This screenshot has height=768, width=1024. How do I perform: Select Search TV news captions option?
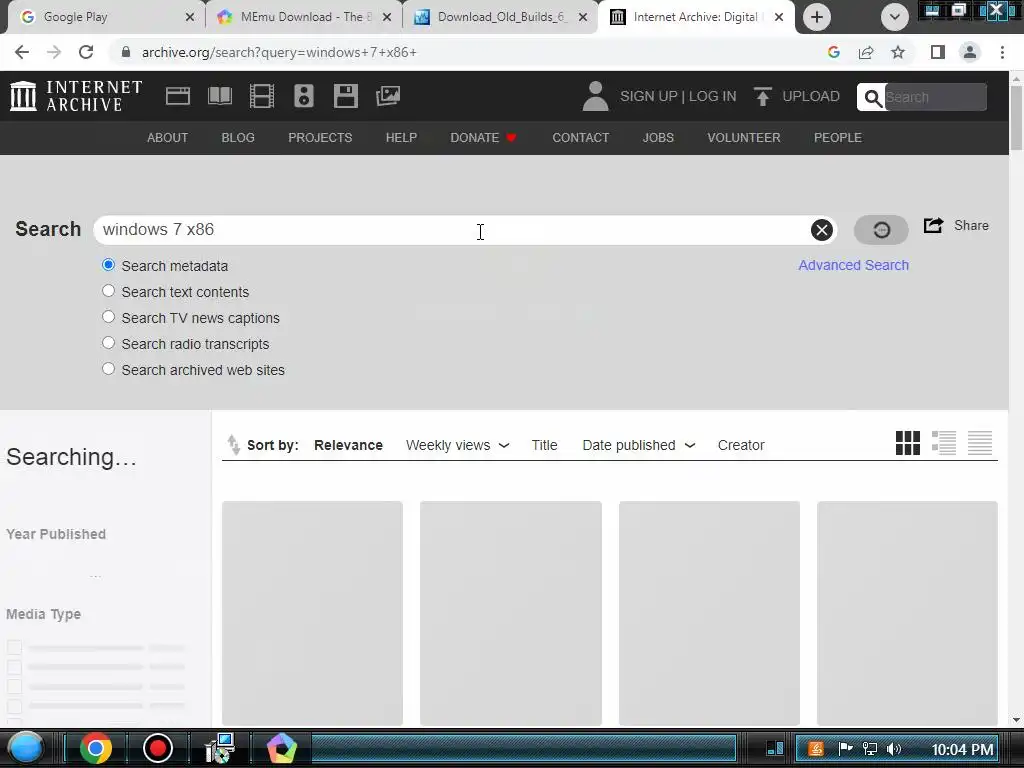(x=108, y=317)
